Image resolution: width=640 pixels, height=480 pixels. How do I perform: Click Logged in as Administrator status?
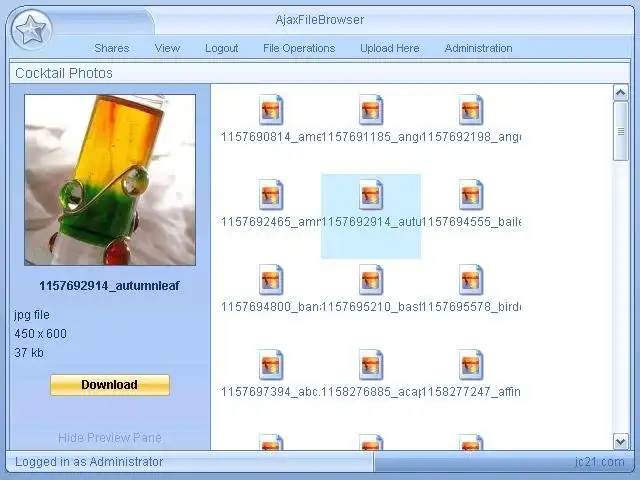point(89,462)
